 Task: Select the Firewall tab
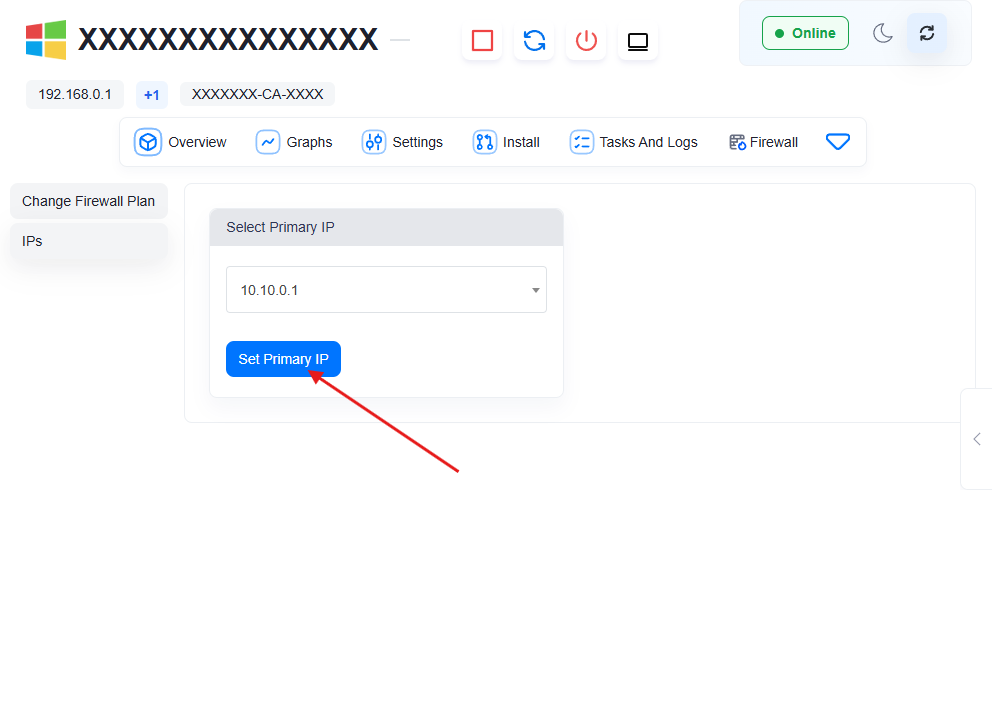point(763,142)
